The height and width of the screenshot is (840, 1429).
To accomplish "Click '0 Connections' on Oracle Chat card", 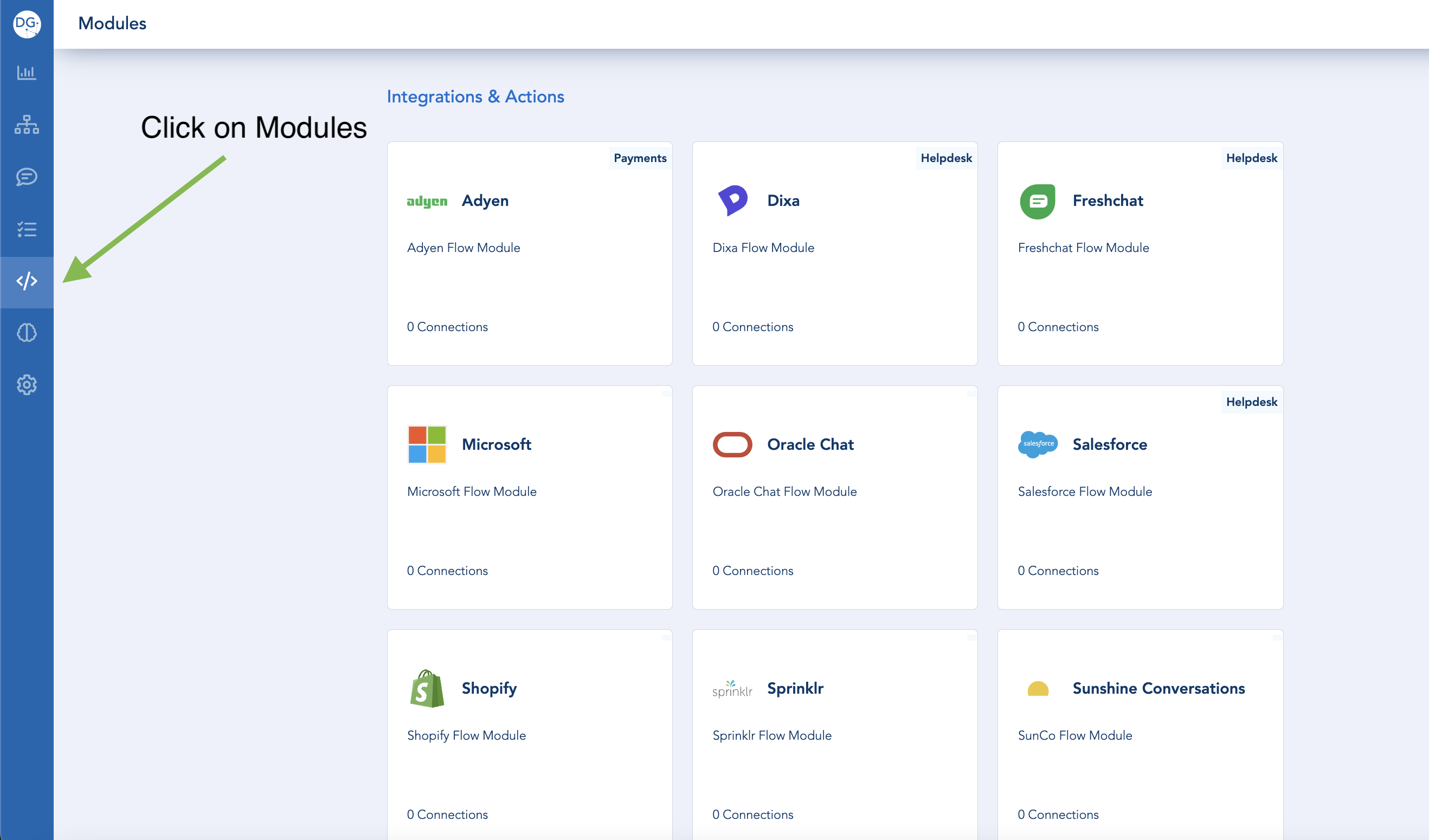I will point(752,571).
